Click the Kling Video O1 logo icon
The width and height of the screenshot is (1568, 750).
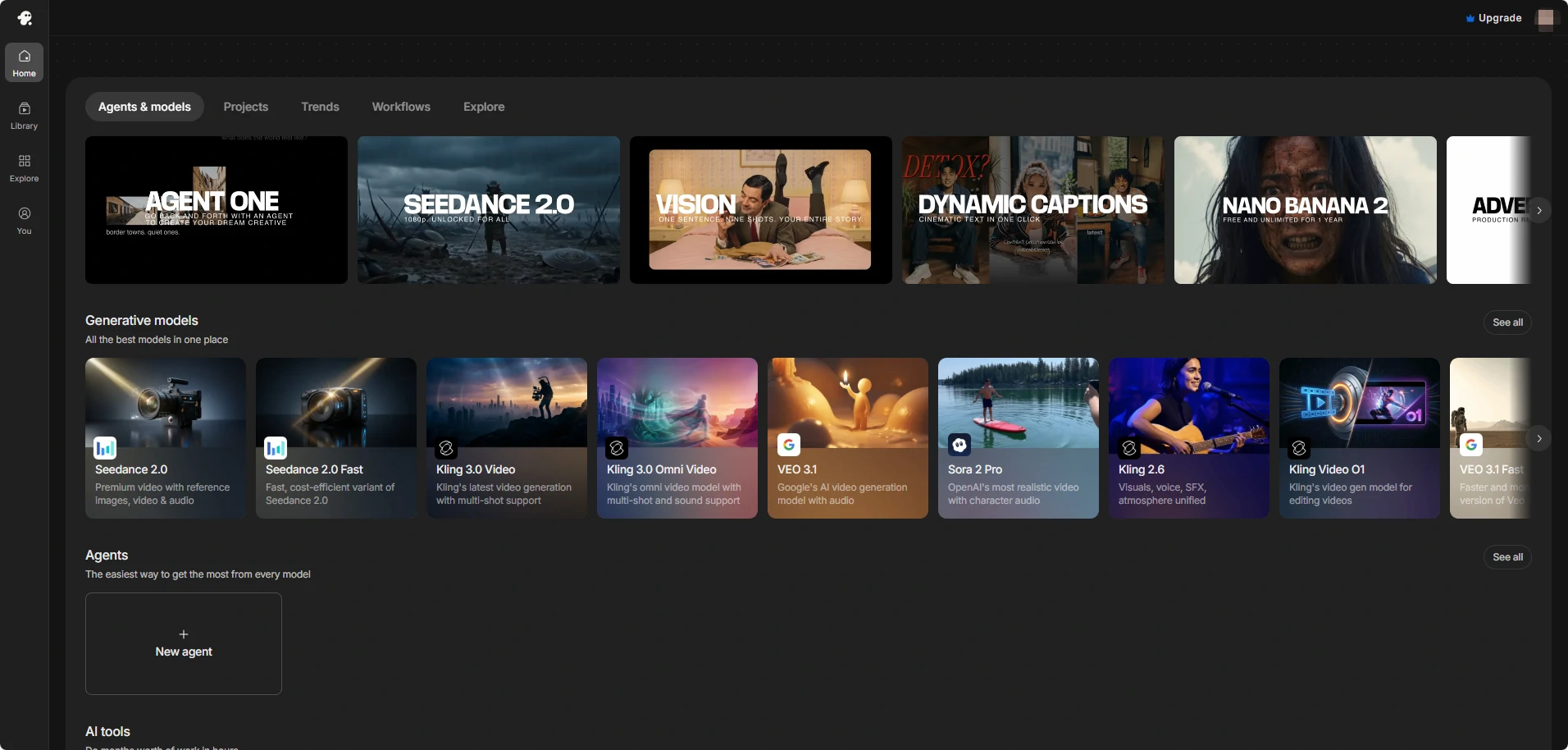point(1299,447)
